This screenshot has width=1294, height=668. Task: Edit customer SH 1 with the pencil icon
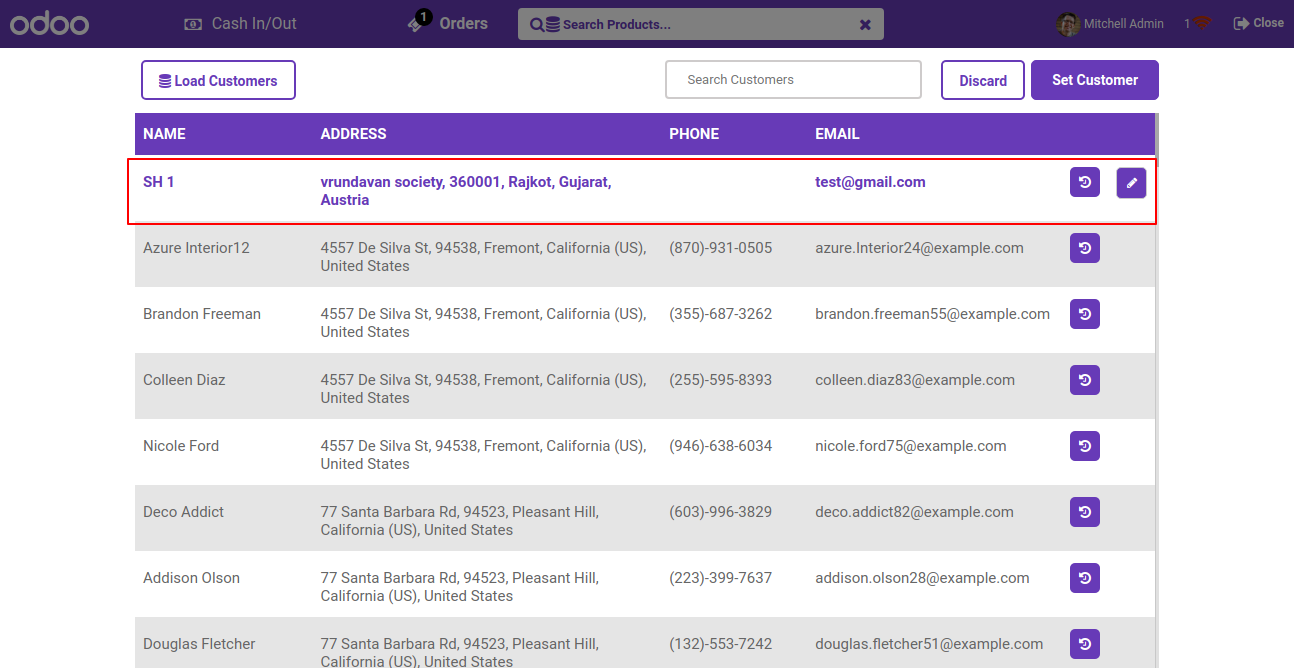coord(1131,183)
